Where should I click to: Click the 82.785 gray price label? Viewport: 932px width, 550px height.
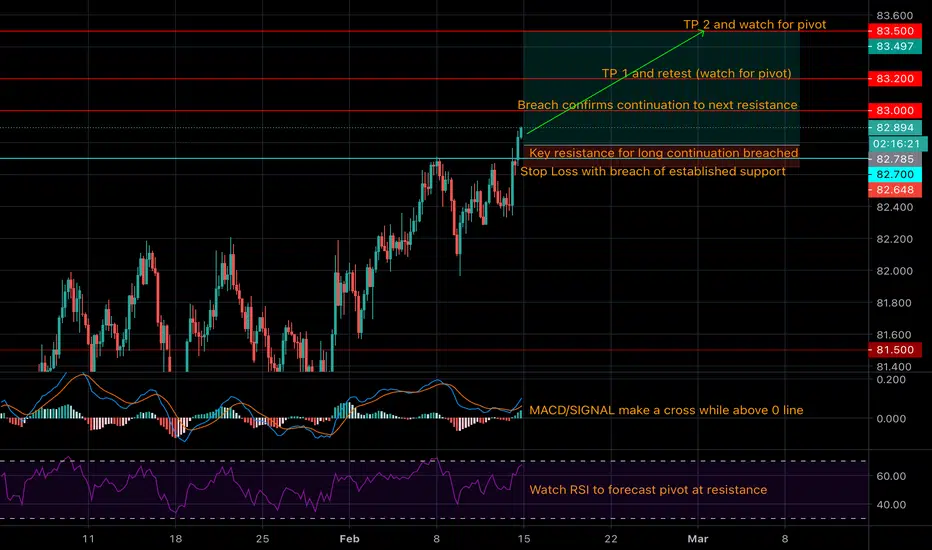click(895, 159)
